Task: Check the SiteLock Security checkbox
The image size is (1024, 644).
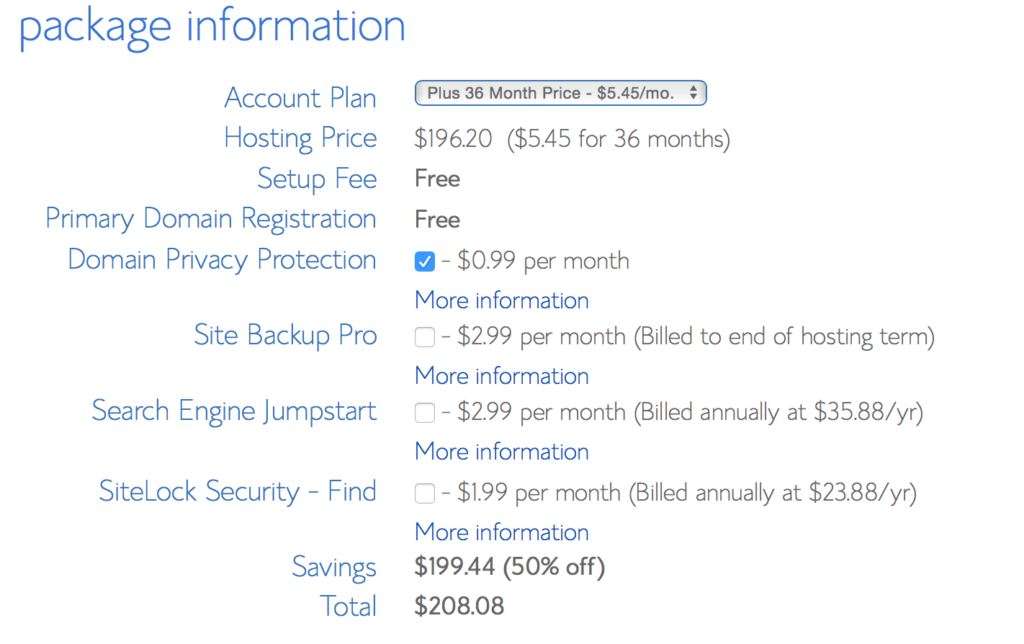Action: coord(424,493)
